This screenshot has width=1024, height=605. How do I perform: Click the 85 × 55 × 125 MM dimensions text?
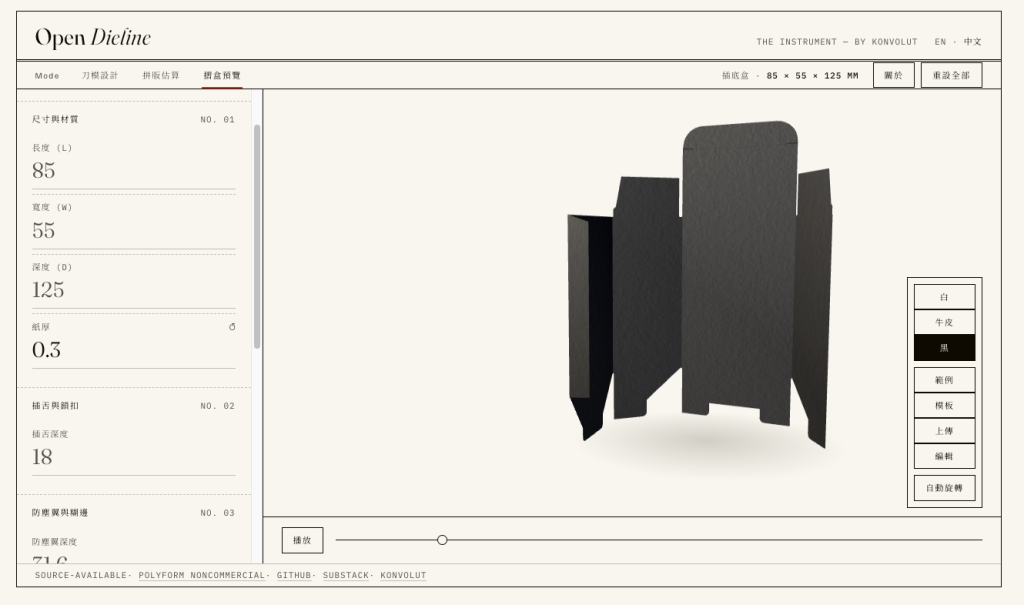pos(812,76)
